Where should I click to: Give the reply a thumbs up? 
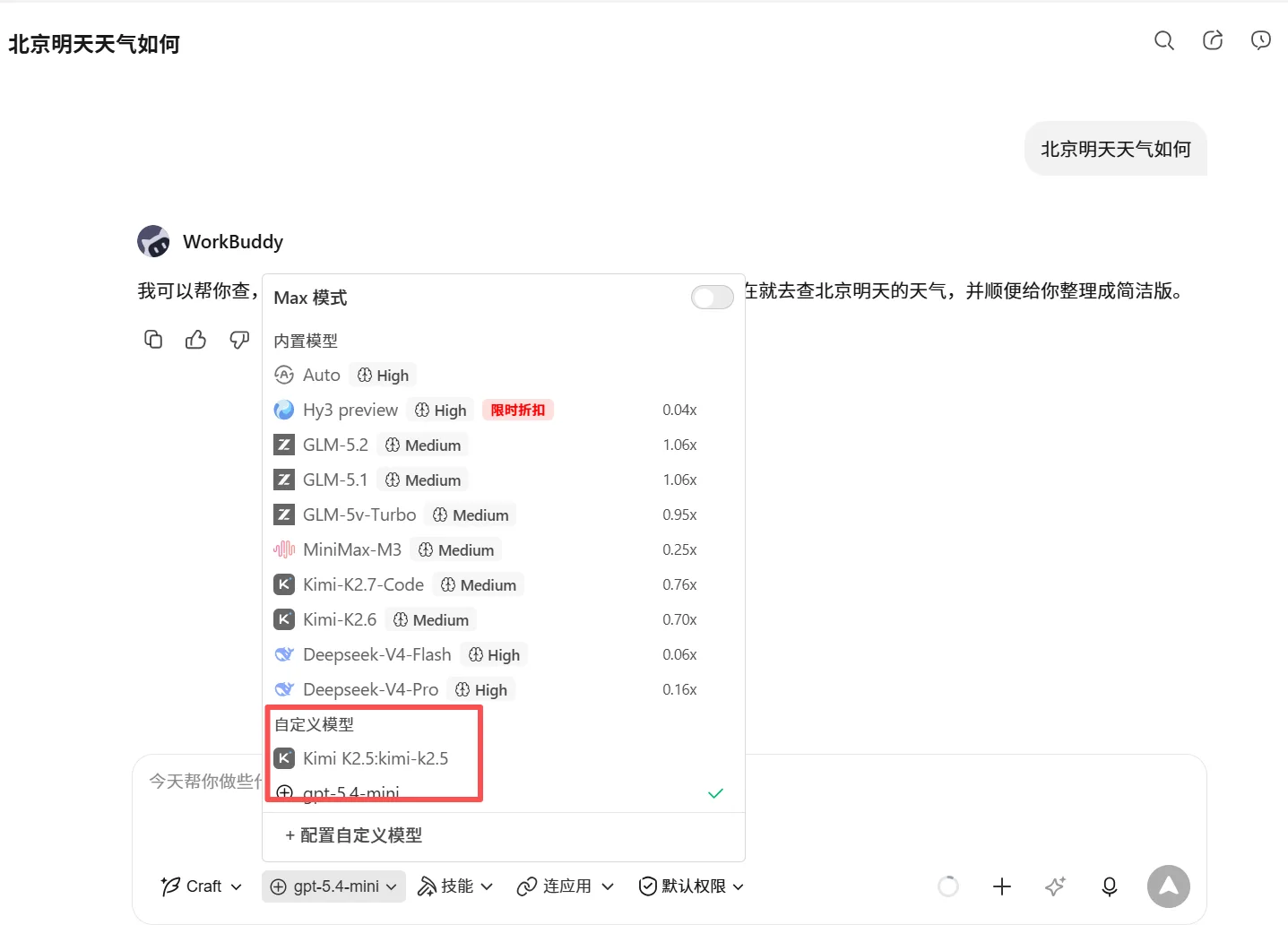click(195, 339)
